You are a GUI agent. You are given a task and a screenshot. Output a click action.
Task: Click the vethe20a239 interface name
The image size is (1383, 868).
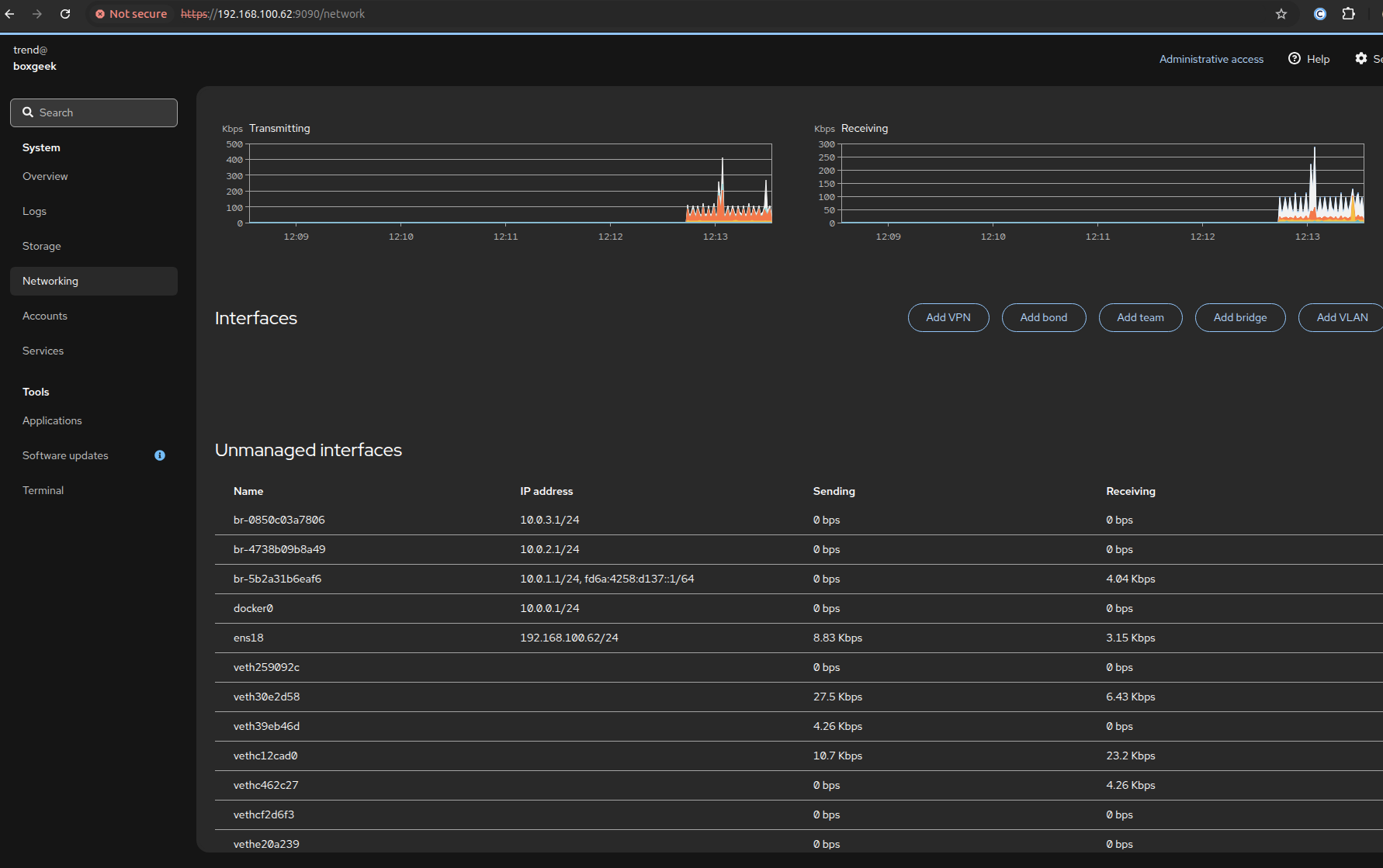coord(266,844)
